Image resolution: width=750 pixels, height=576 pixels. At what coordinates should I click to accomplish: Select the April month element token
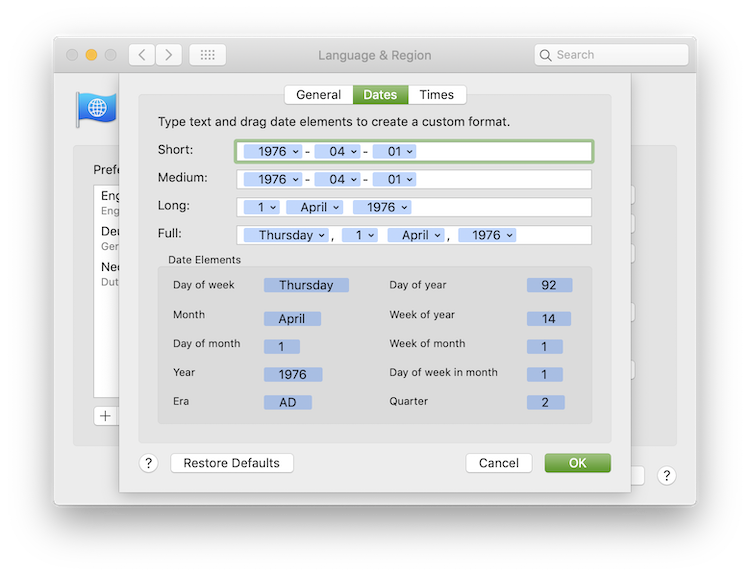[292, 319]
